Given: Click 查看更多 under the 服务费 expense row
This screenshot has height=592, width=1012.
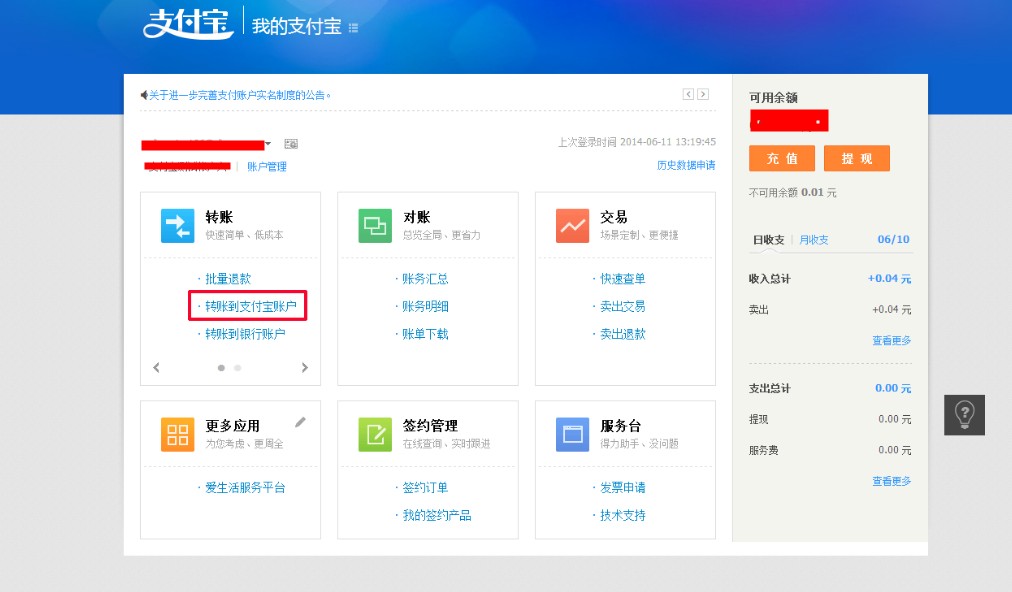Looking at the screenshot, I should (x=891, y=481).
